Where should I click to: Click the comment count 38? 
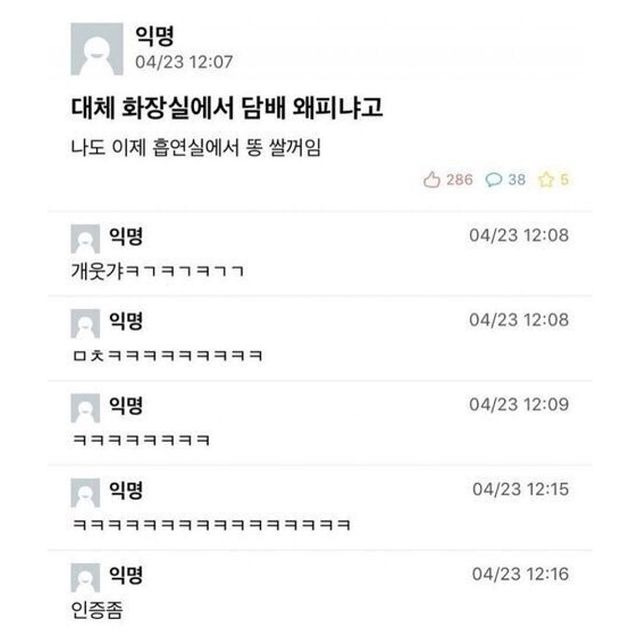[x=517, y=180]
